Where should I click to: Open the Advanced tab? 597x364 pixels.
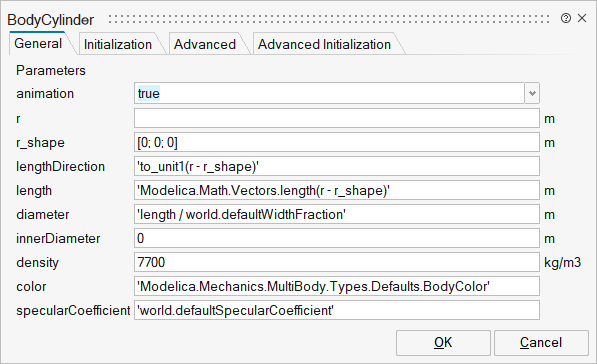tap(205, 45)
